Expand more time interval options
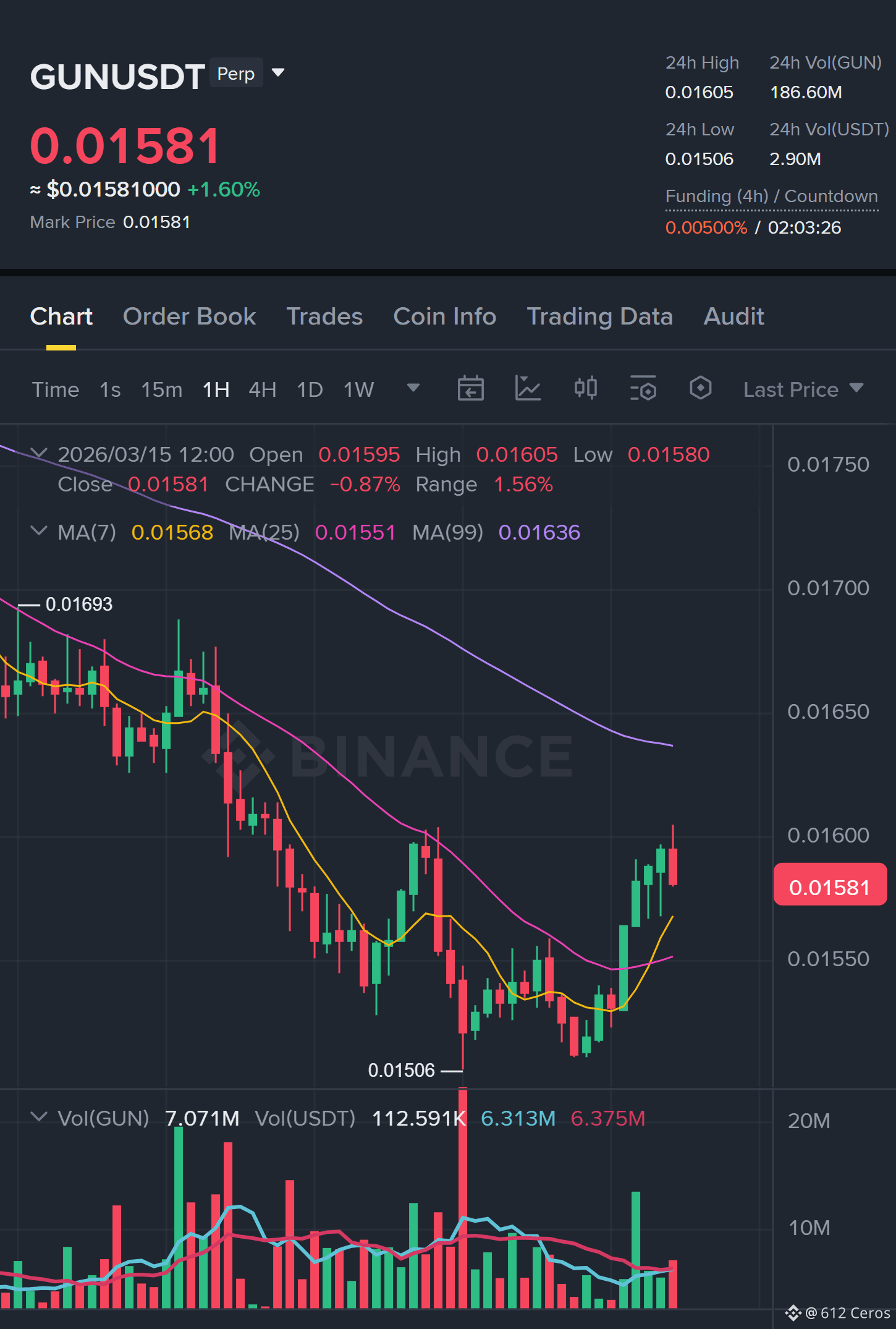 point(413,388)
